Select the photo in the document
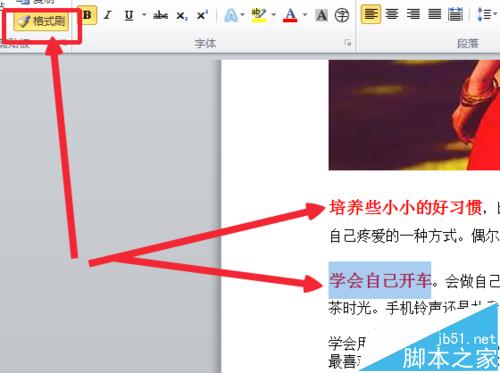This screenshot has height=373, width=500. [x=414, y=115]
